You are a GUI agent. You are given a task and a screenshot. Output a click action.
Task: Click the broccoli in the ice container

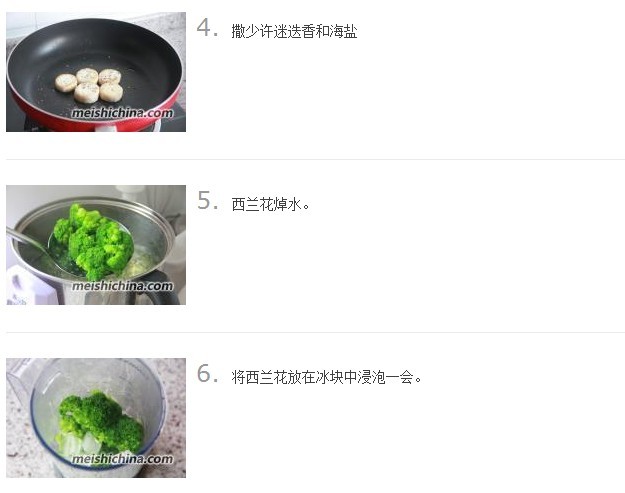coord(101,420)
